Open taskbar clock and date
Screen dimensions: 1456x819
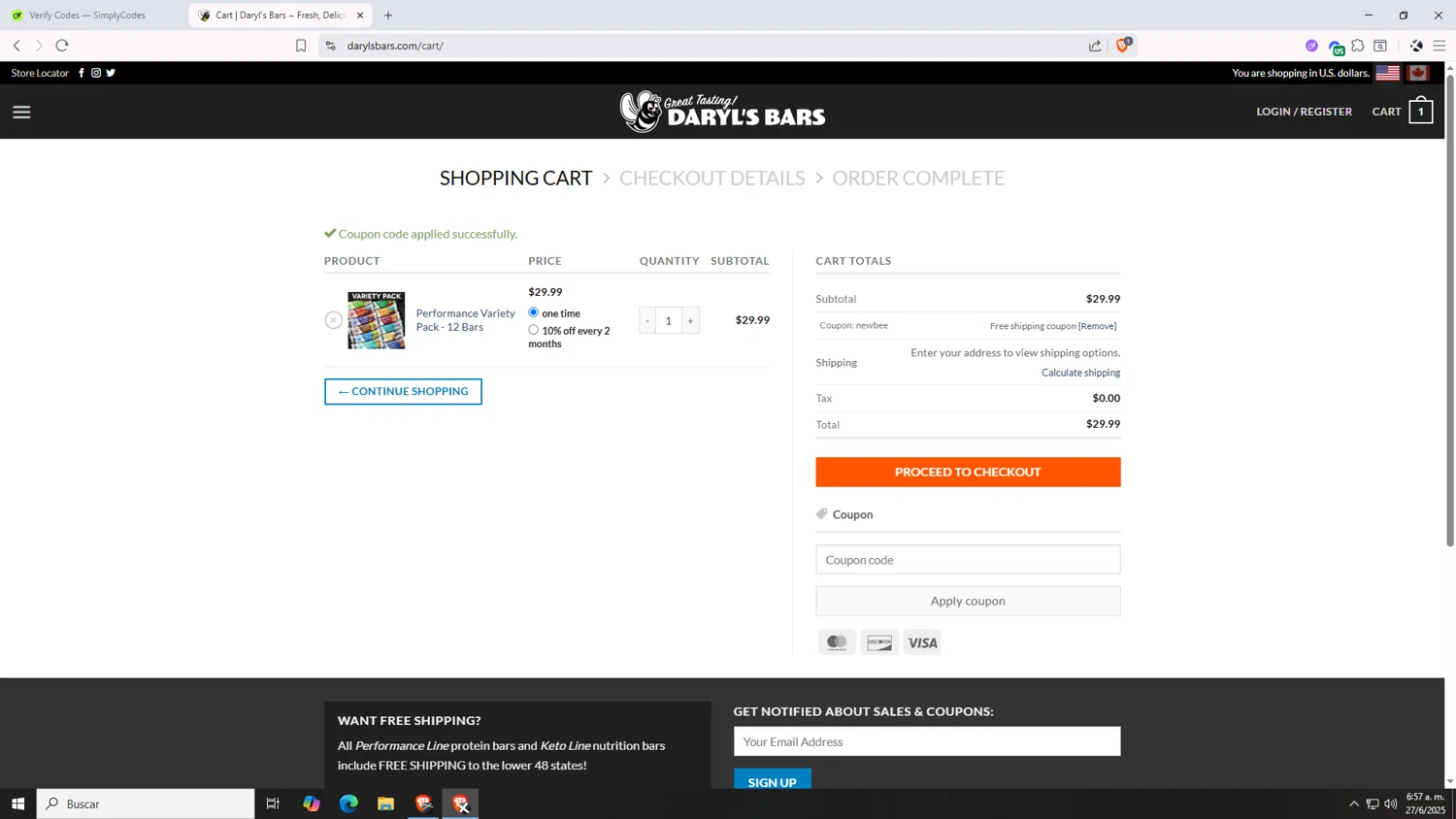[1425, 803]
